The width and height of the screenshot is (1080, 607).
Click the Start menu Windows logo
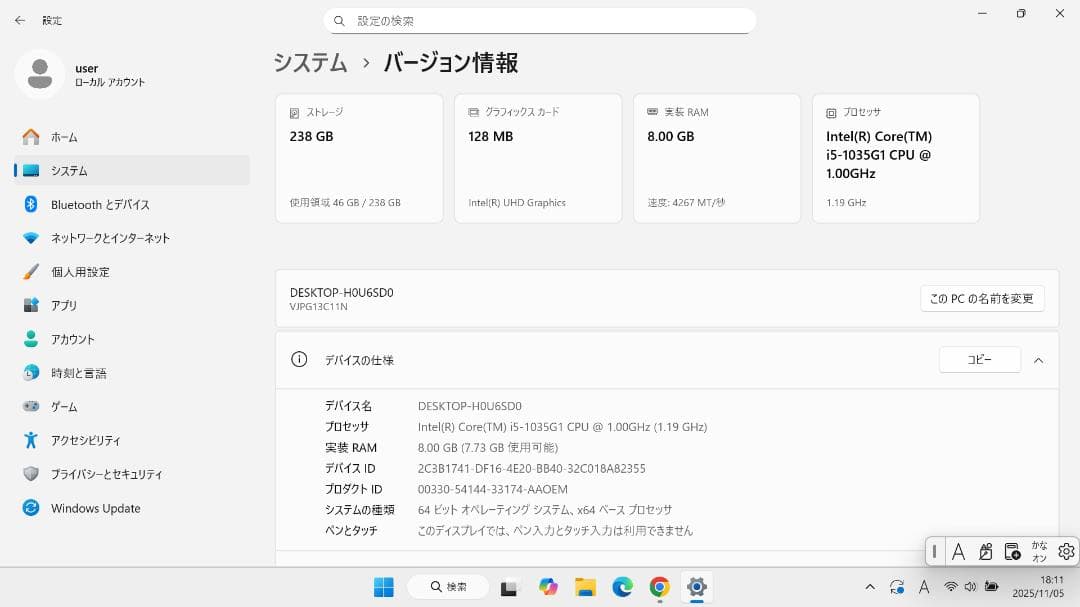384,588
